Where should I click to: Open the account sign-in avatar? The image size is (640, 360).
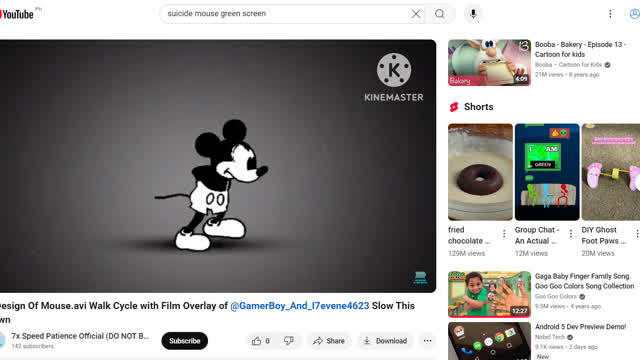634,14
